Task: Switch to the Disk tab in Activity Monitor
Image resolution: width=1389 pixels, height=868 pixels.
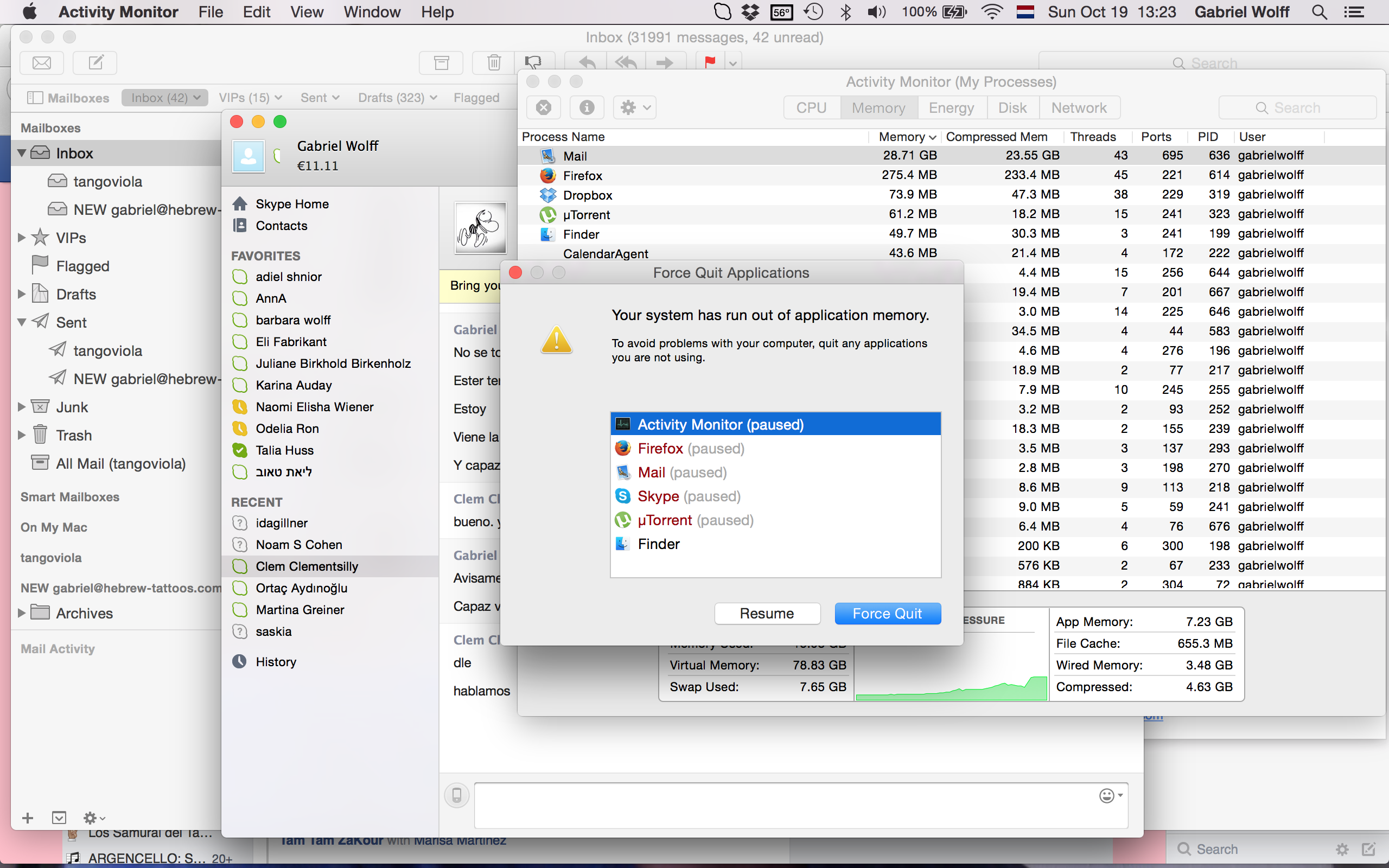Action: tap(1012, 107)
